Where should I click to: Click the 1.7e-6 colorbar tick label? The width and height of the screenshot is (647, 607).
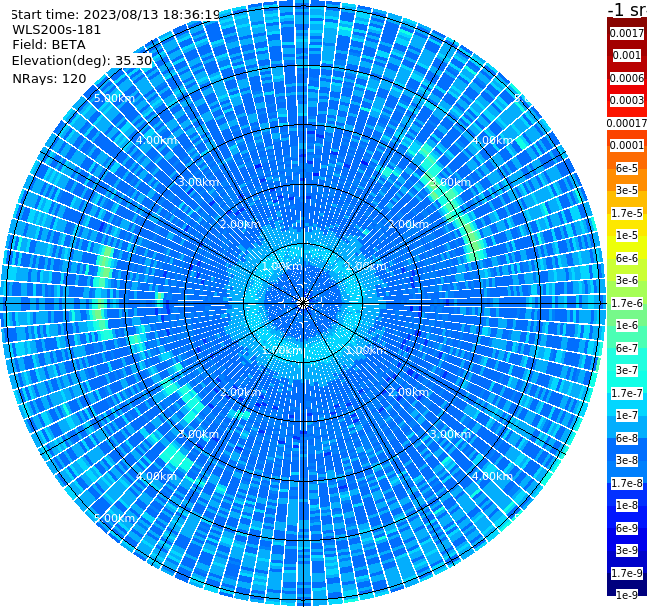tap(627, 303)
